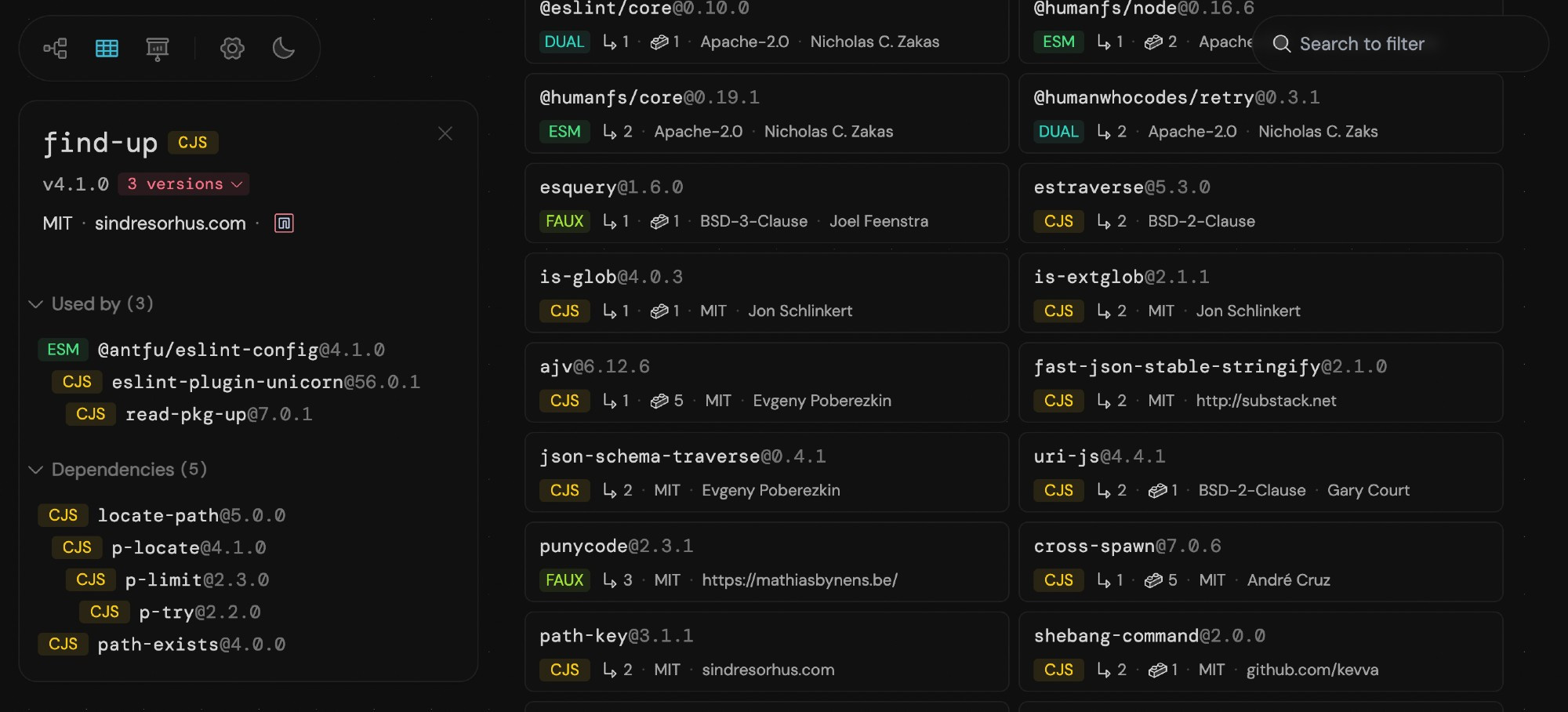Click FAUX badge on esquery card
This screenshot has width=1568, height=712.
coord(564,221)
